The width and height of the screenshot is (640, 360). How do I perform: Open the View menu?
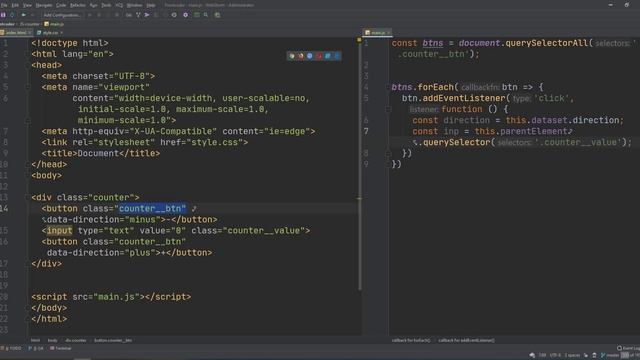(x=27, y=5)
